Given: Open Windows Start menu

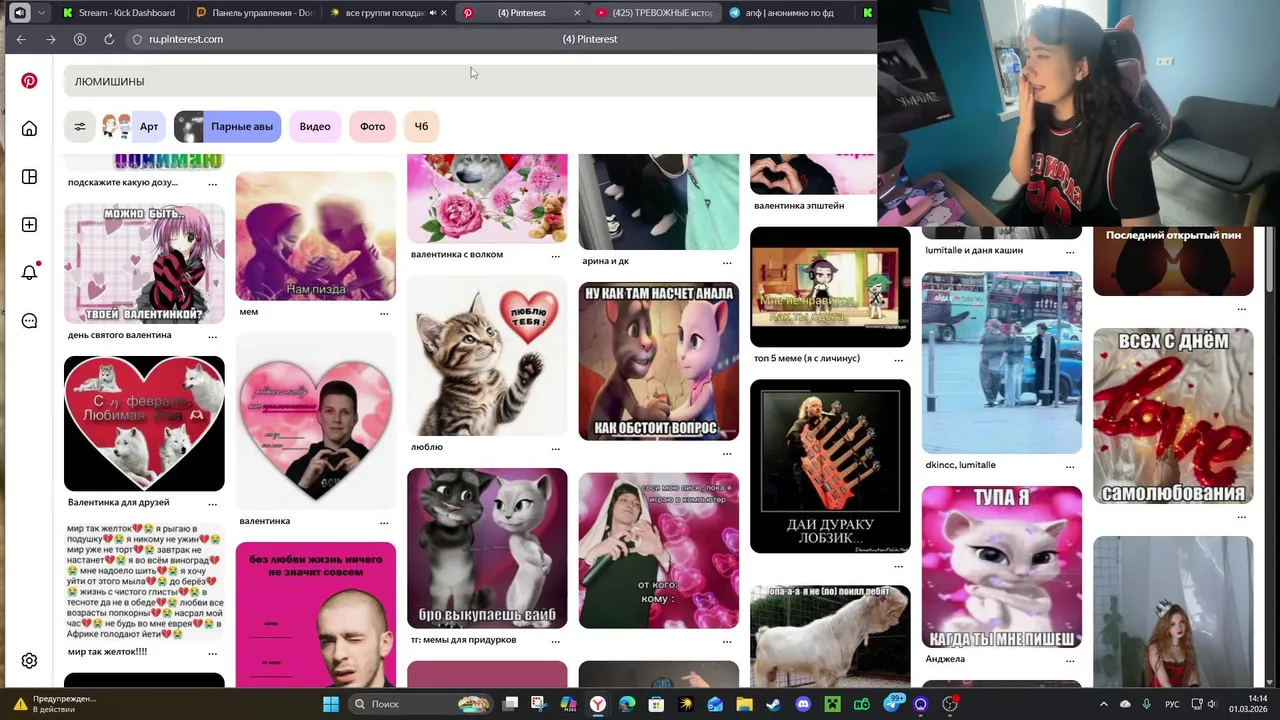Looking at the screenshot, I should click(x=331, y=704).
